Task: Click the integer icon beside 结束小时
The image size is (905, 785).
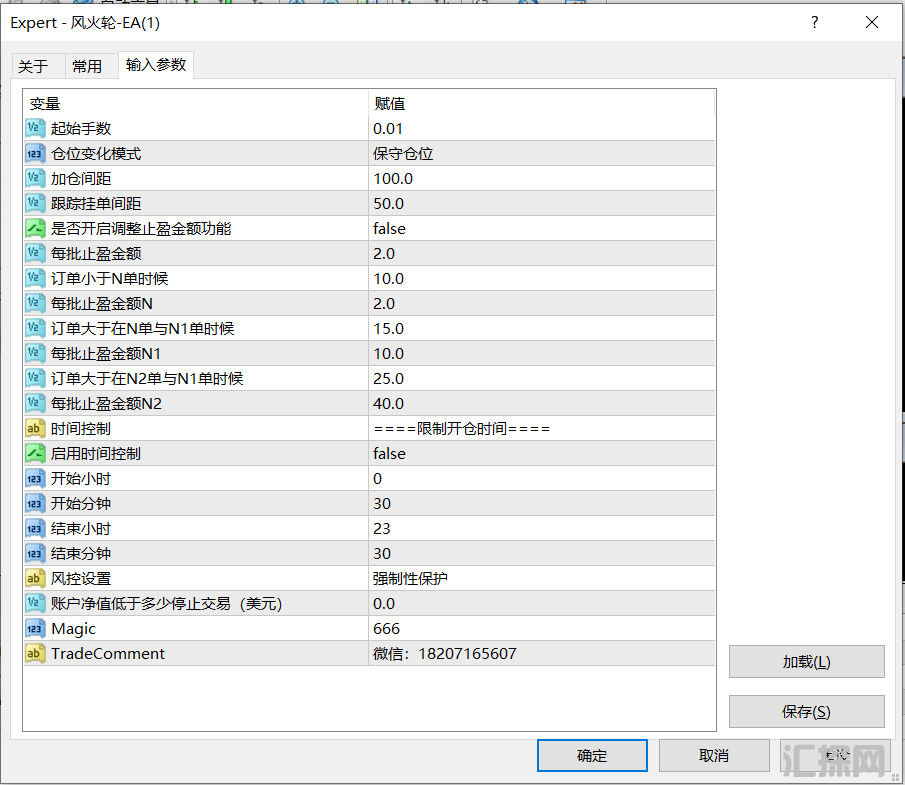Action: [35, 529]
